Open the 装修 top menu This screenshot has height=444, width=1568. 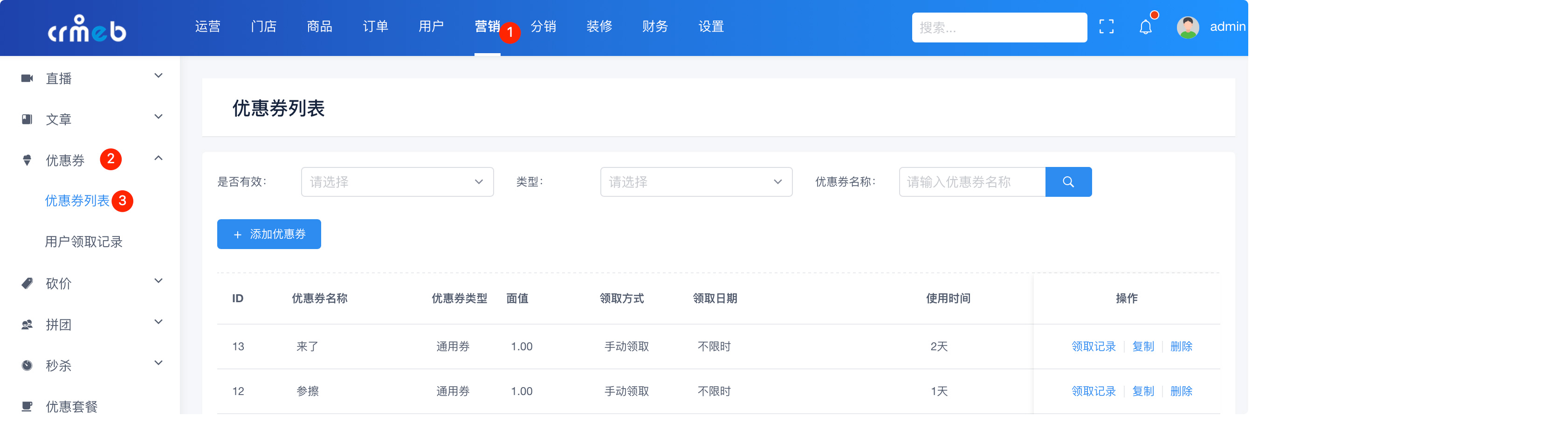599,27
